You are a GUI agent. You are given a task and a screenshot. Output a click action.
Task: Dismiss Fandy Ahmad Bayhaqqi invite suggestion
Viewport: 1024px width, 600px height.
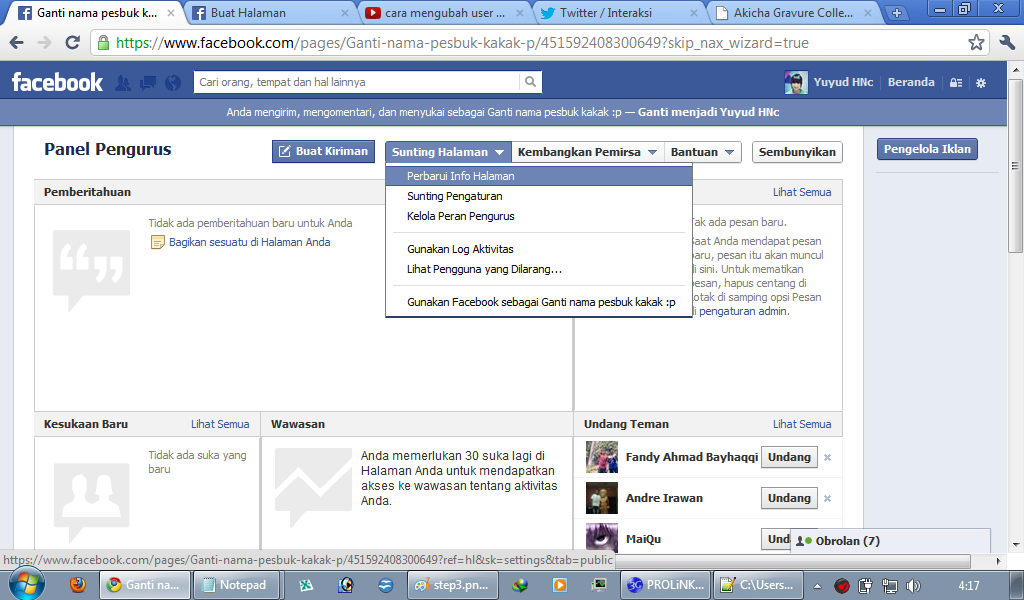point(827,458)
